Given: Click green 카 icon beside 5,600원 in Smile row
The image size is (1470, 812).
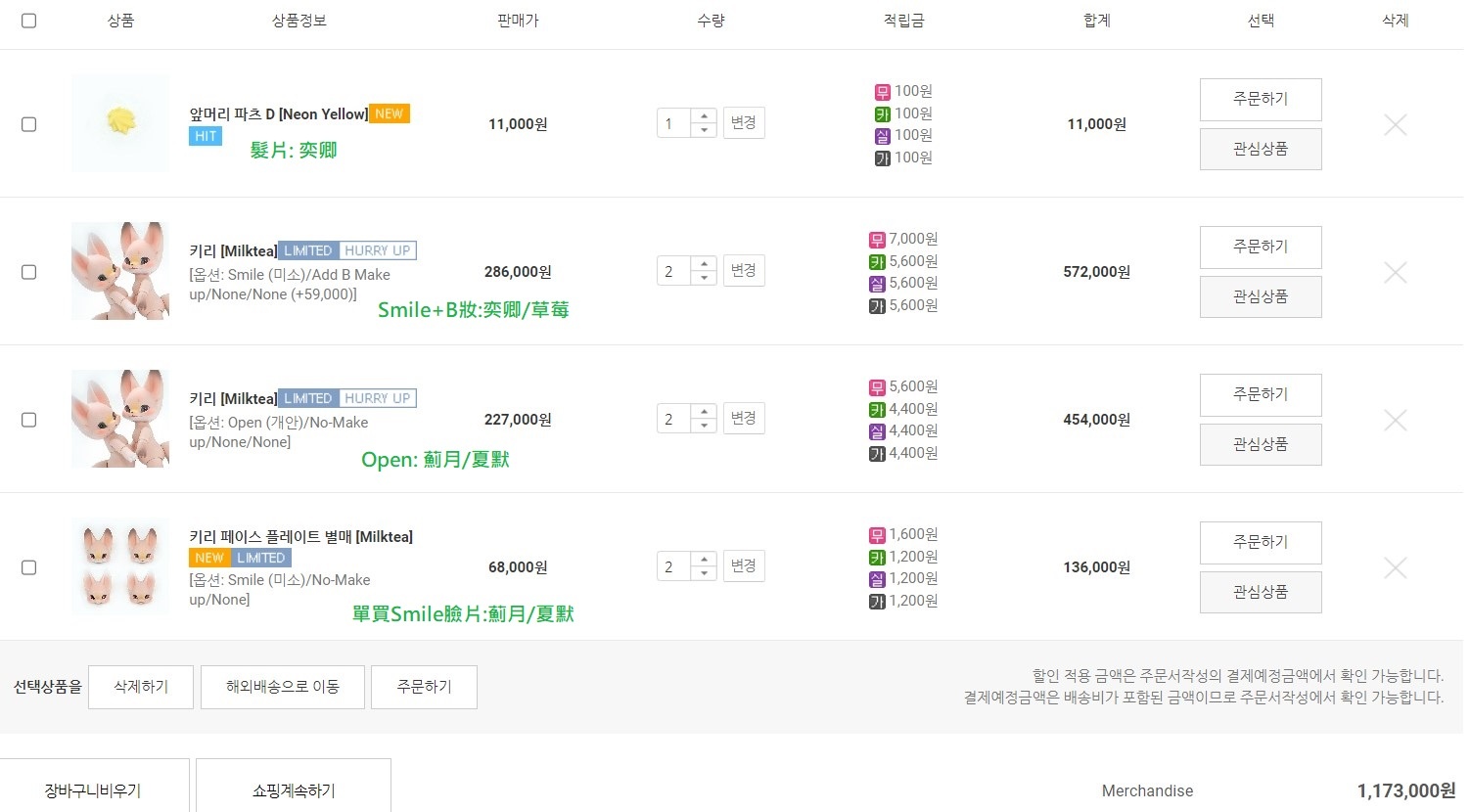Looking at the screenshot, I should 877,262.
